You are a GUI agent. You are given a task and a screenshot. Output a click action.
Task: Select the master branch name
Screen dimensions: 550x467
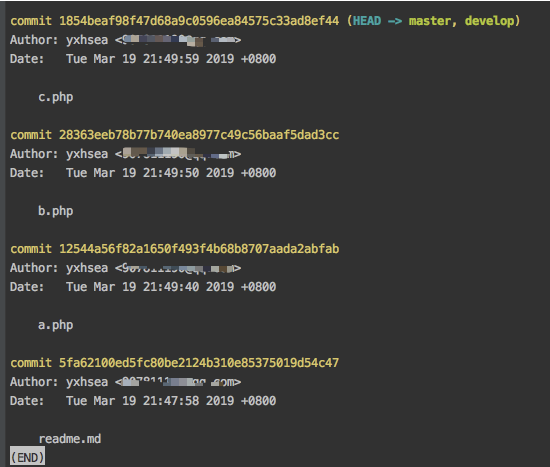(x=430, y=21)
